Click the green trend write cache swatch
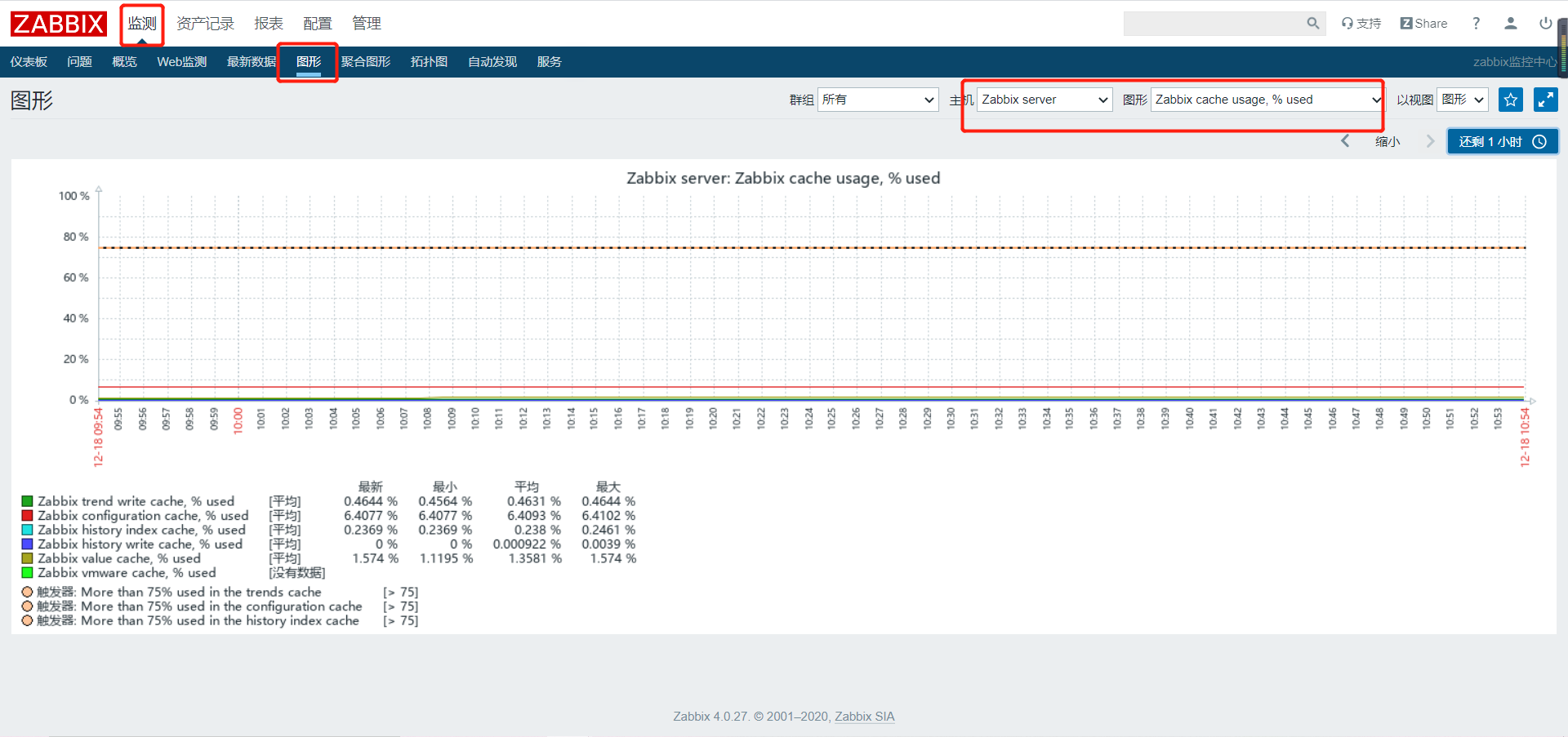 click(27, 501)
